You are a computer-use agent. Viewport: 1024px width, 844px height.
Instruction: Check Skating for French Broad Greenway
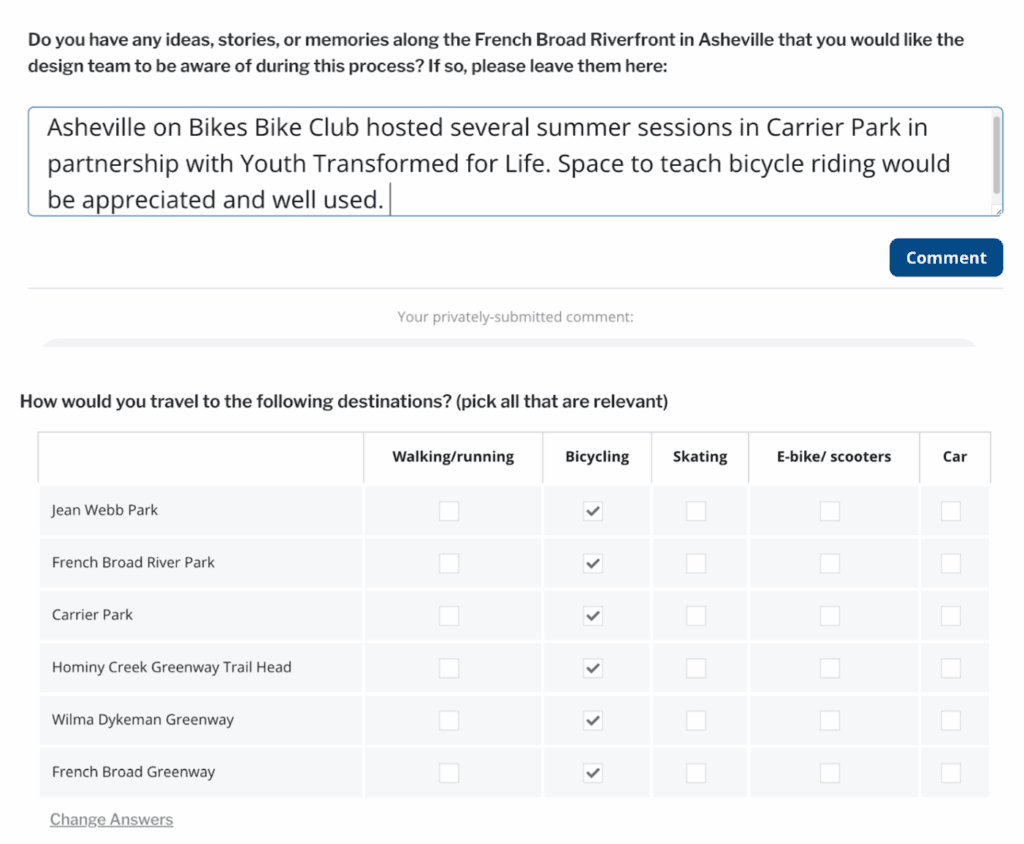696,773
